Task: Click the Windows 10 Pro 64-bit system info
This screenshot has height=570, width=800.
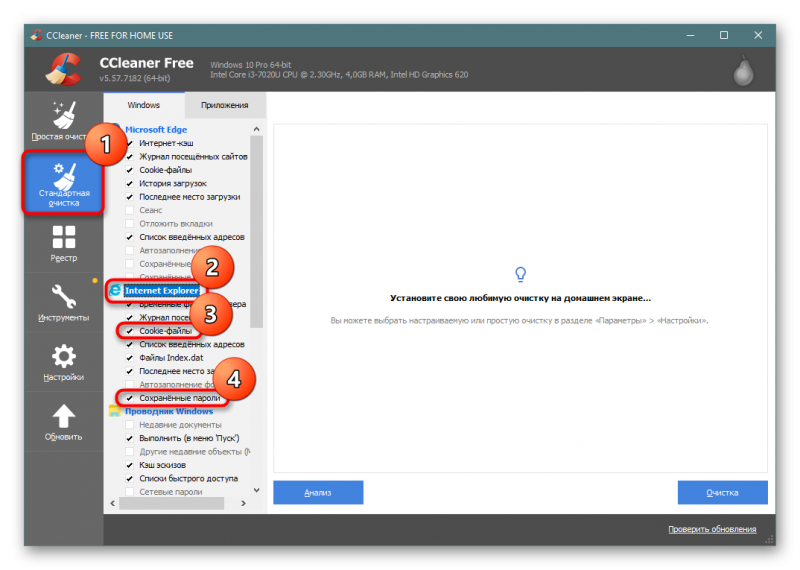Action: point(251,65)
